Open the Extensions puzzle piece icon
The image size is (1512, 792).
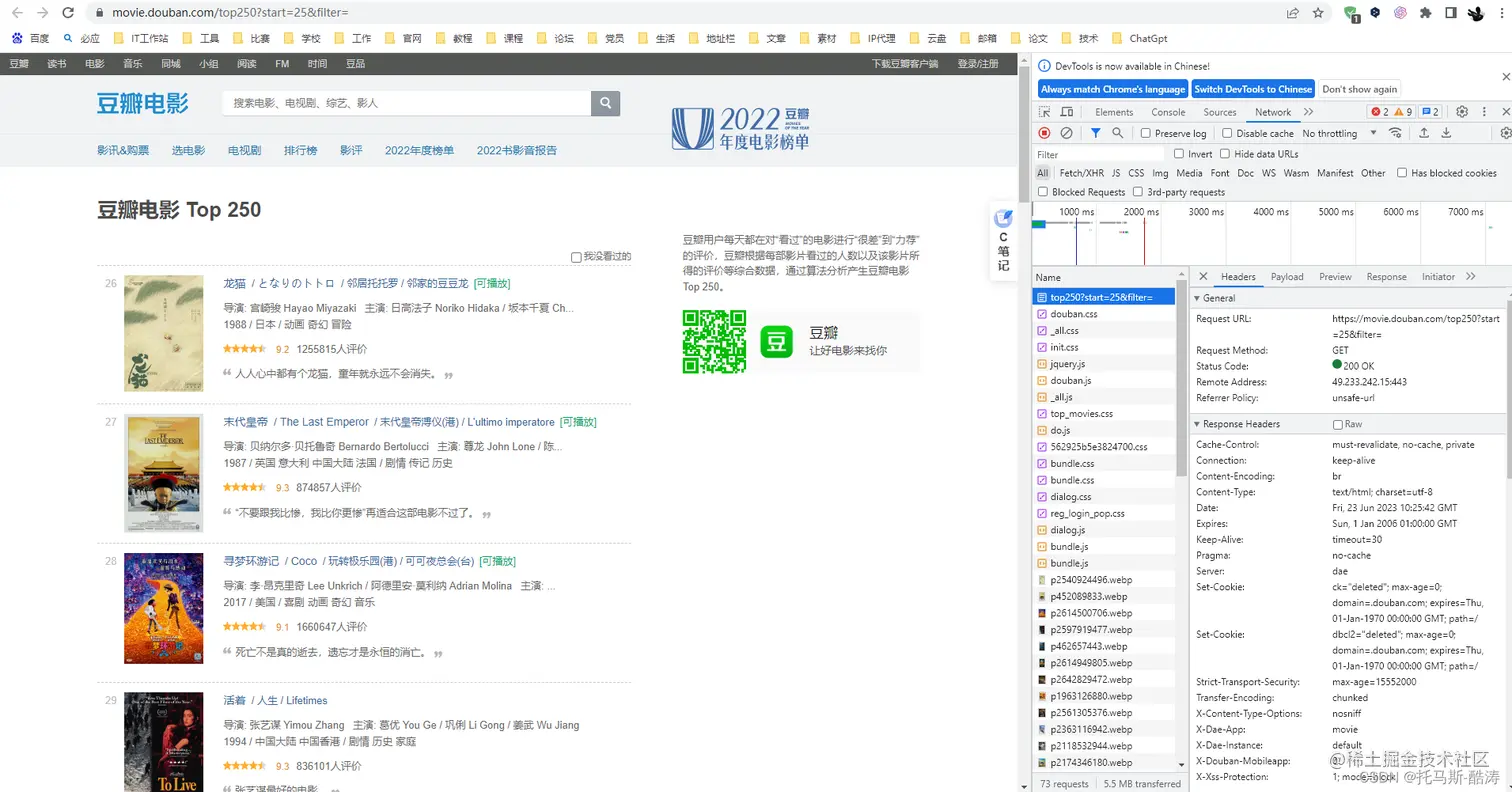[1425, 13]
